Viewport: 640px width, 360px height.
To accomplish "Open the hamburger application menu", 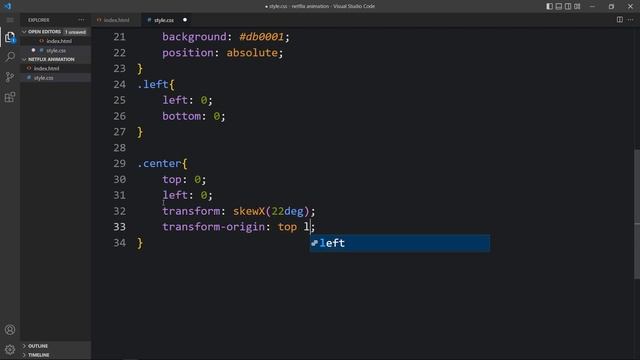I will (x=10, y=20).
